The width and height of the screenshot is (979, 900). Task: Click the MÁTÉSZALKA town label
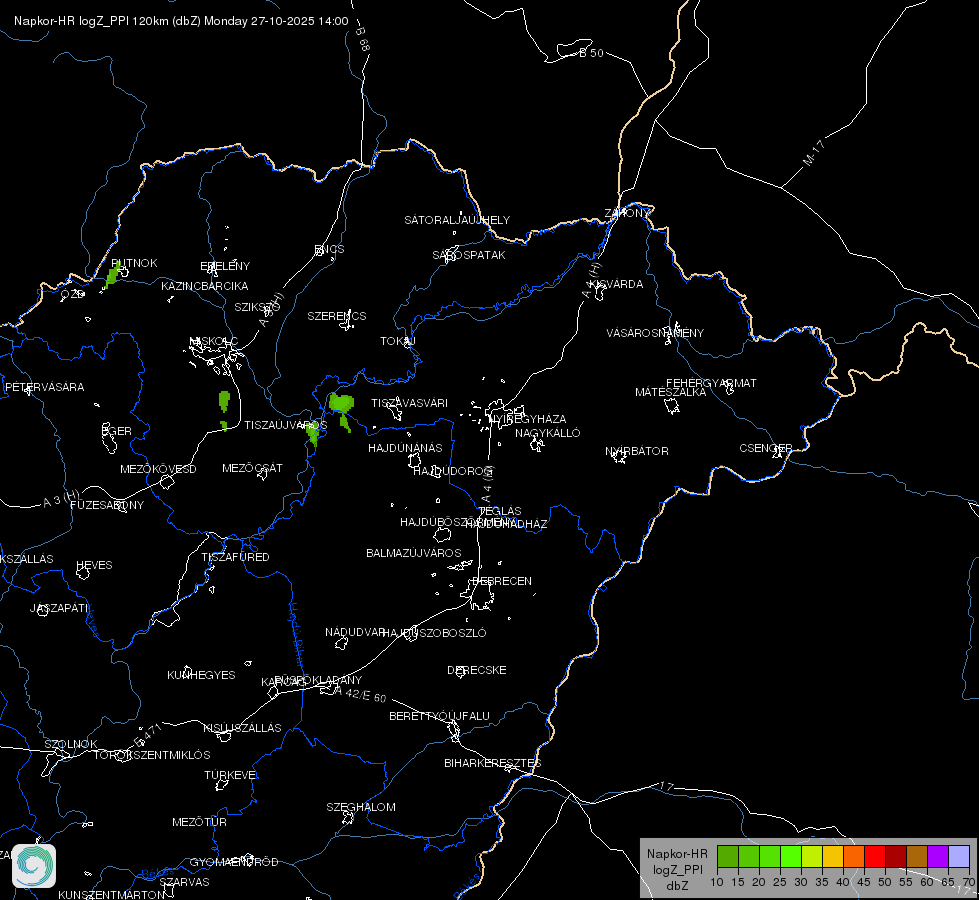coord(671,392)
